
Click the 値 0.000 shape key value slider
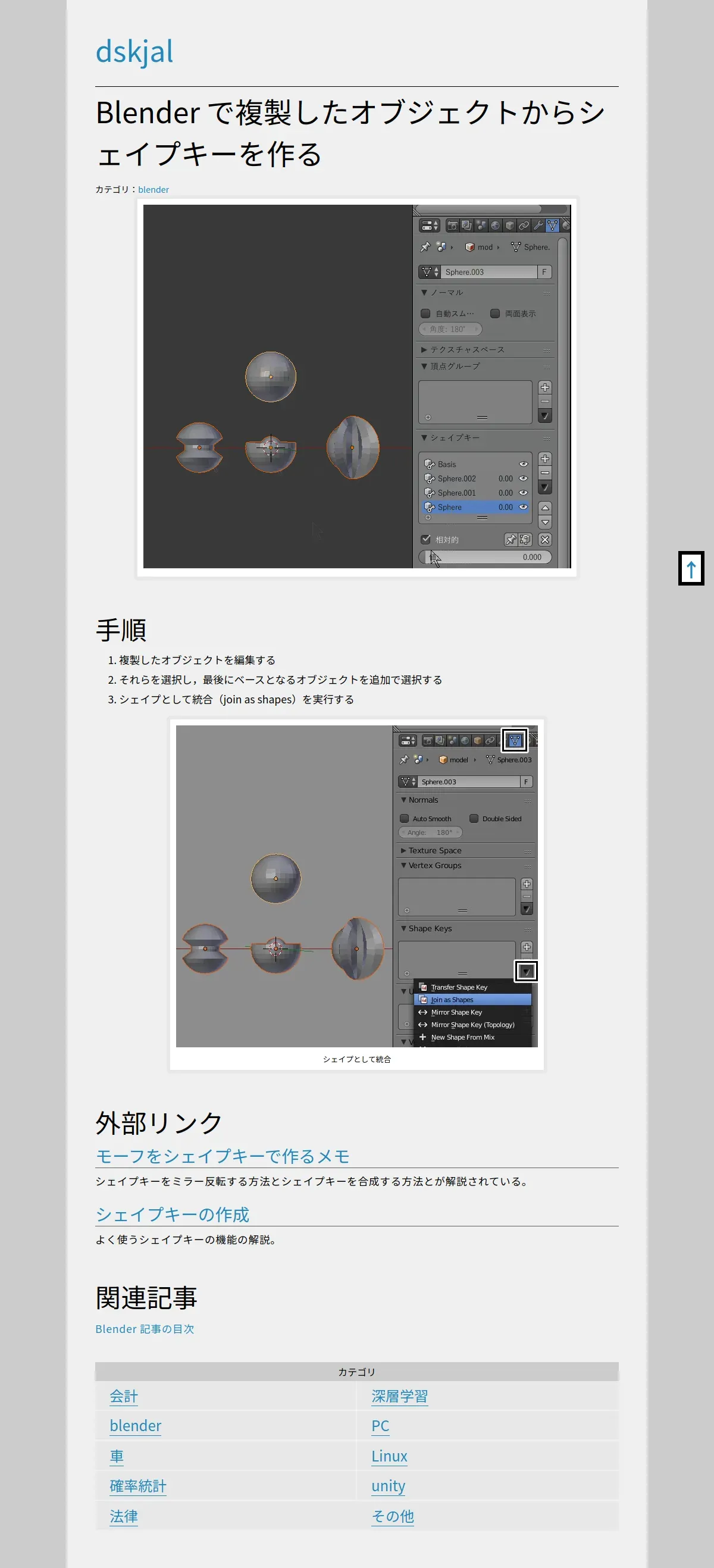485,557
